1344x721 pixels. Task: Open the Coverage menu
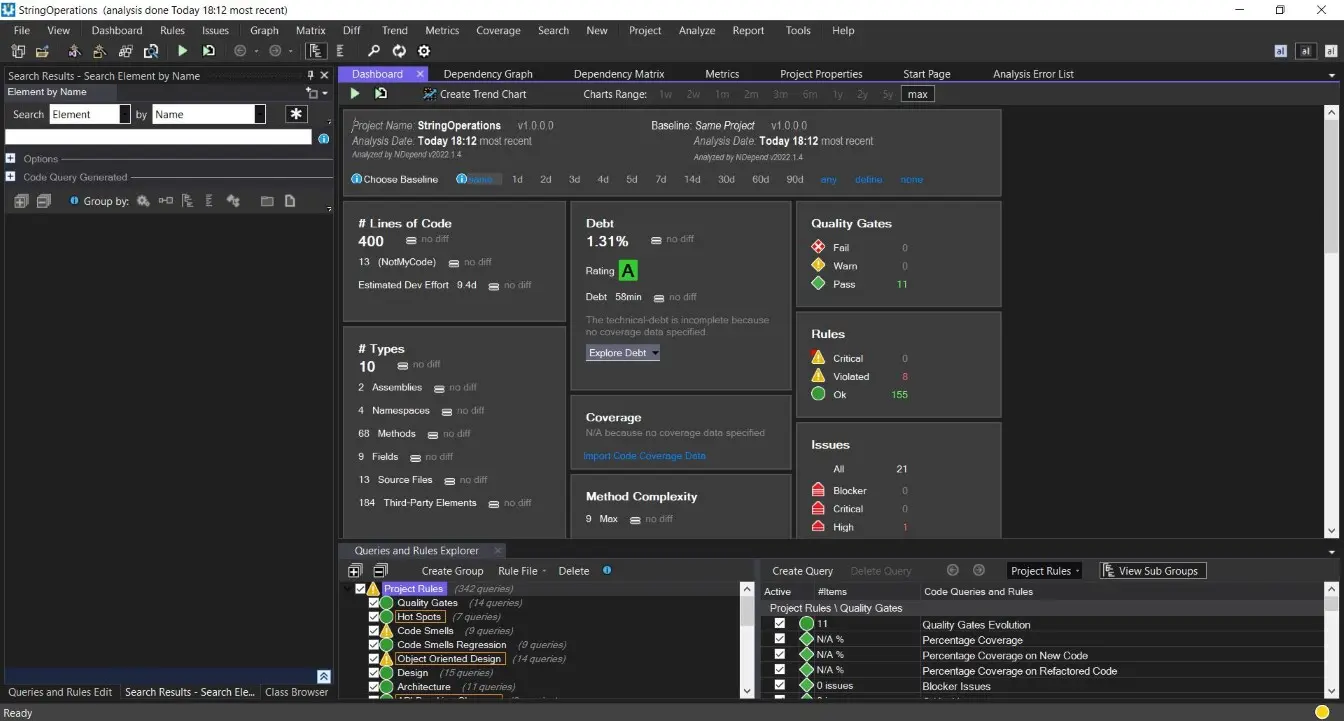tap(498, 30)
